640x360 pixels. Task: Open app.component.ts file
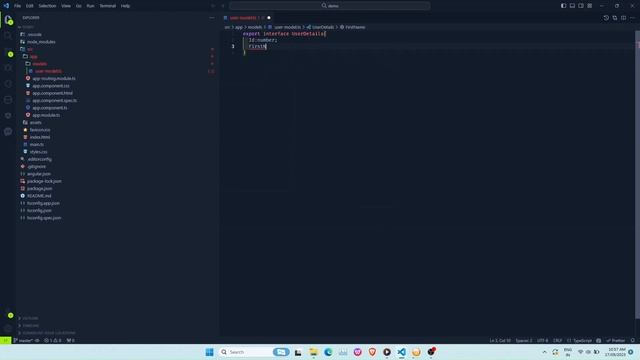click(x=50, y=108)
